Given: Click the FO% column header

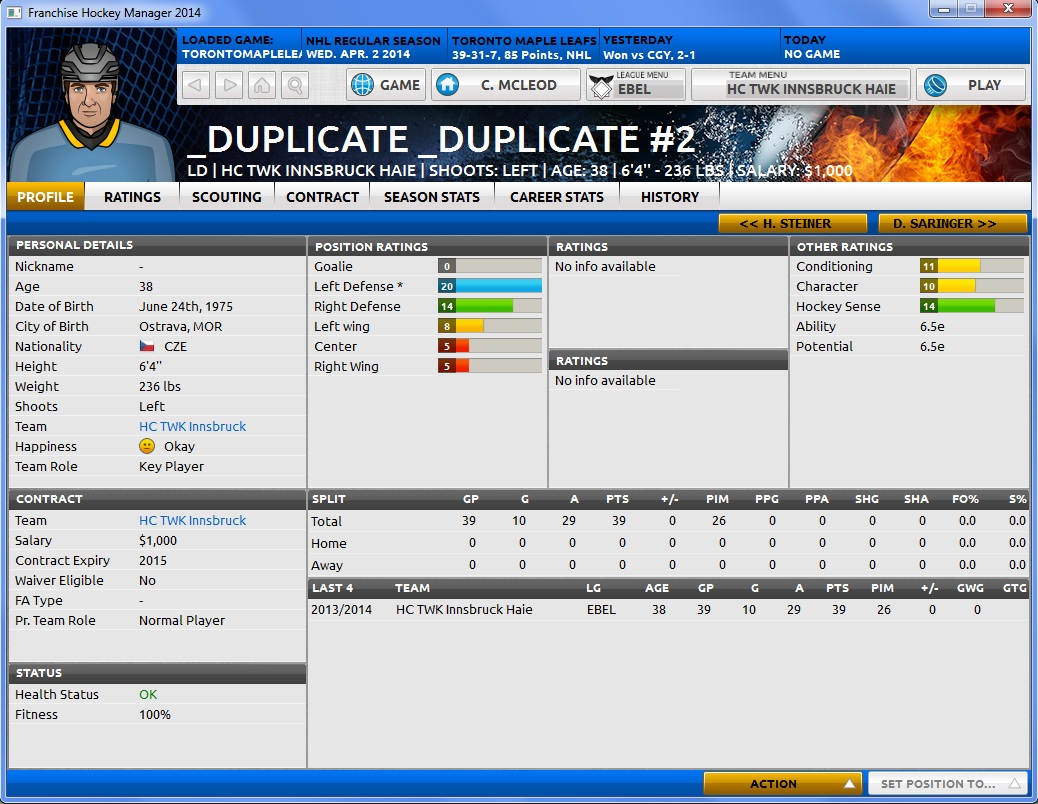Looking at the screenshot, I should pyautogui.click(x=965, y=499).
